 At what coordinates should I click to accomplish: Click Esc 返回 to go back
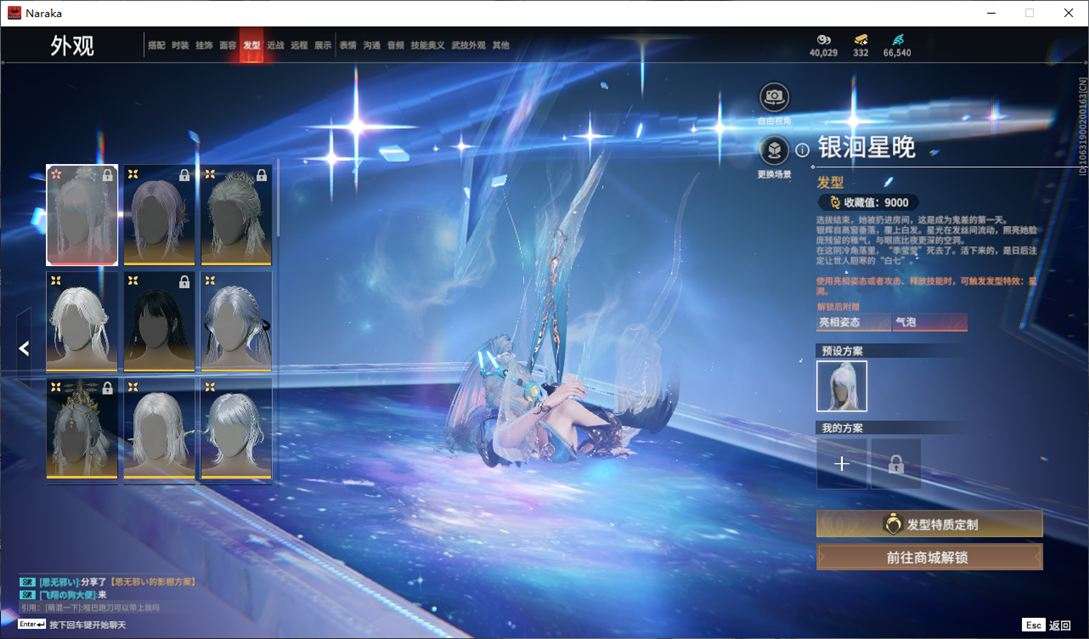pyautogui.click(x=1047, y=625)
